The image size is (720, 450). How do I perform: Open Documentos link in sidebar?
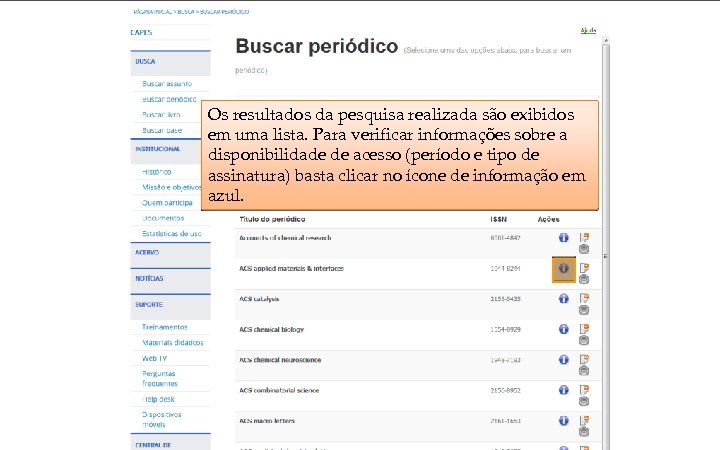[x=163, y=218]
